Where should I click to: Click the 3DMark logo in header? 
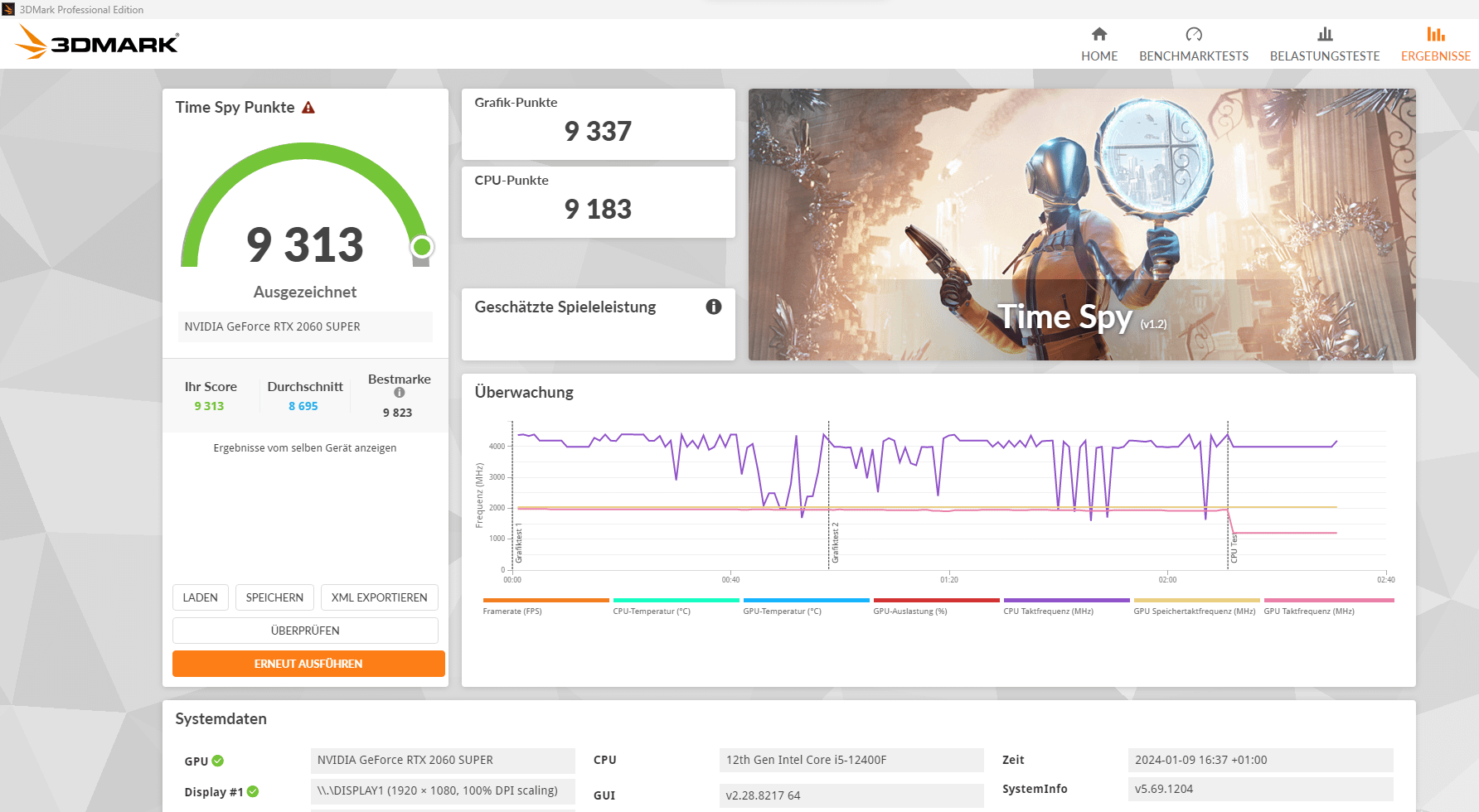[x=98, y=42]
